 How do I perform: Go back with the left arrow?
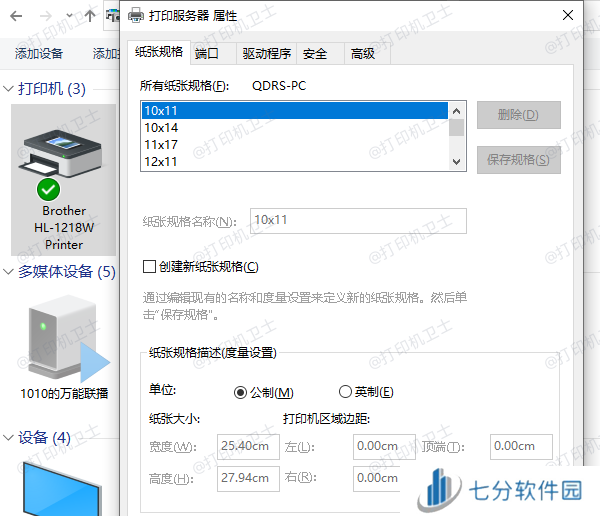(16, 16)
